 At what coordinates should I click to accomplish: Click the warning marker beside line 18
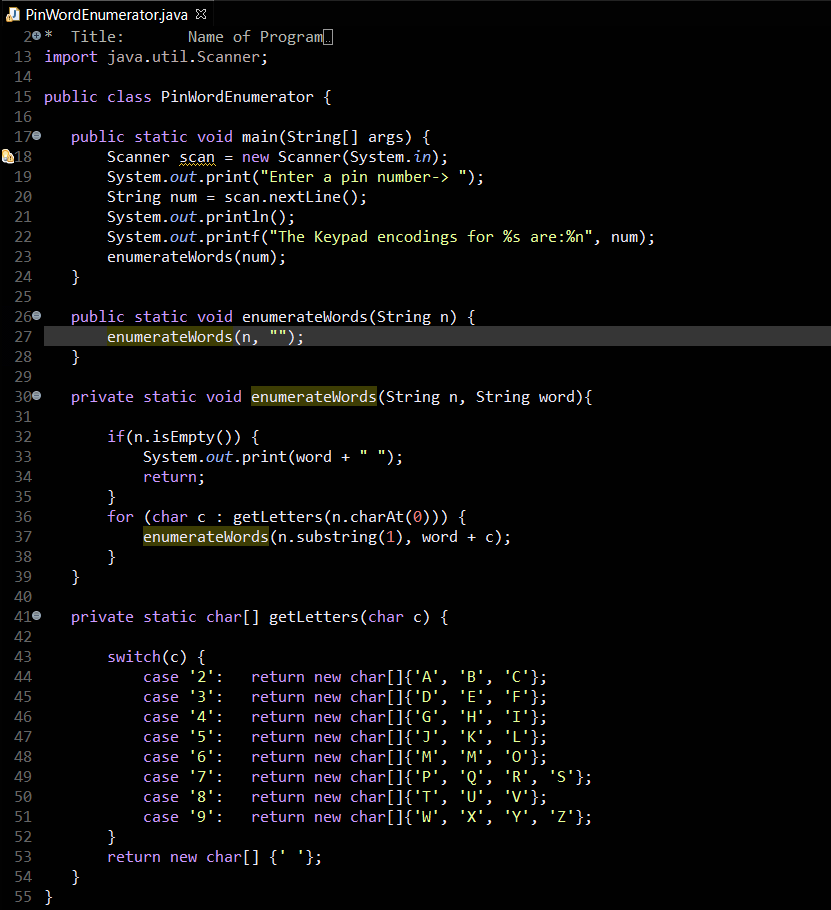[x=6, y=156]
